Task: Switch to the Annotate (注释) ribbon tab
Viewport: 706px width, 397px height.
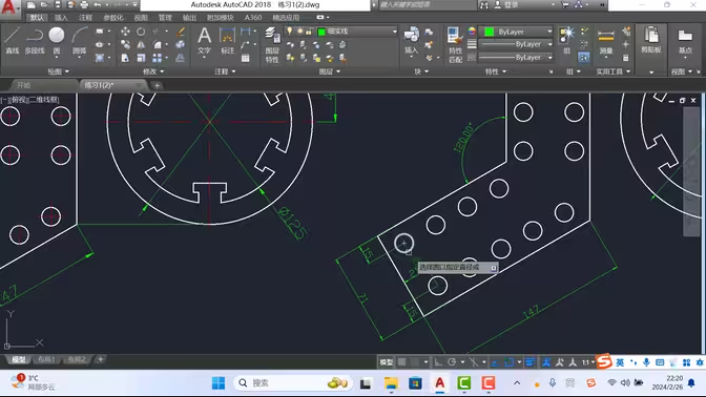Action: pos(85,18)
